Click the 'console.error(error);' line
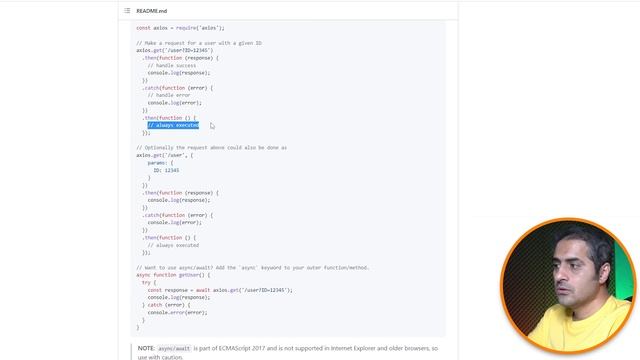Image resolution: width=640 pixels, height=360 pixels. pos(178,312)
